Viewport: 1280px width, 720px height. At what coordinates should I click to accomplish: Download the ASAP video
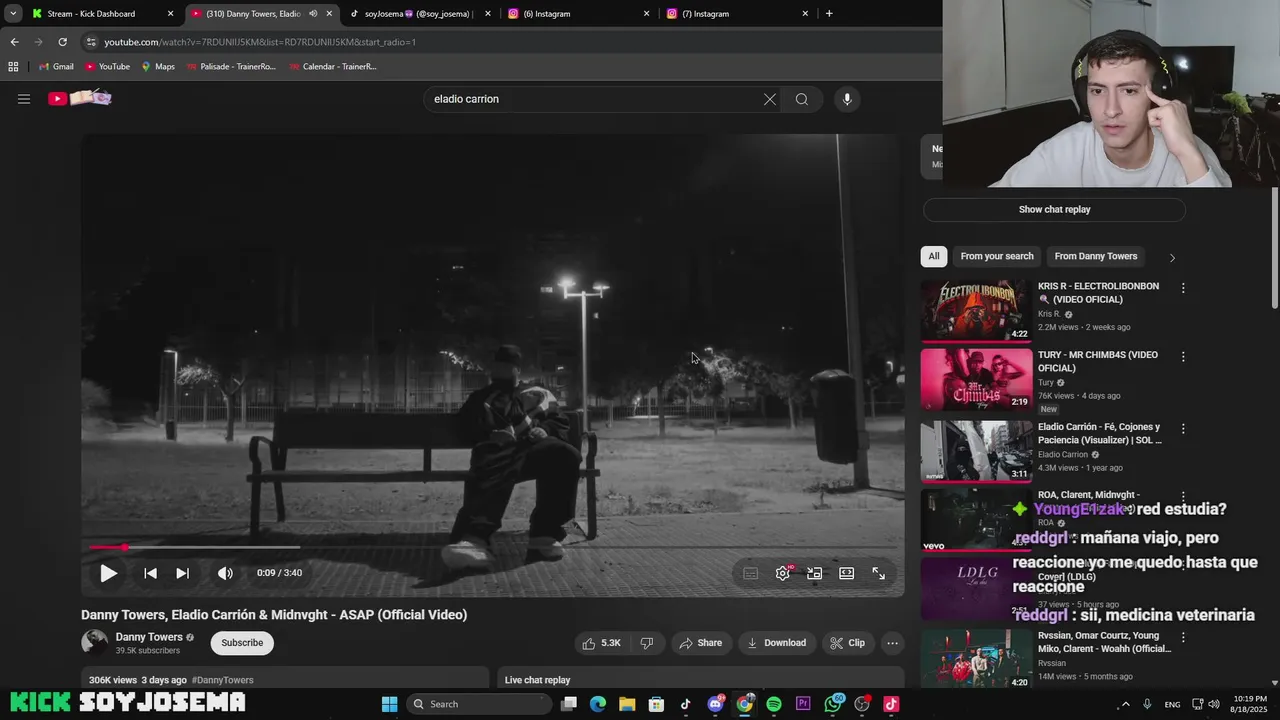click(776, 643)
